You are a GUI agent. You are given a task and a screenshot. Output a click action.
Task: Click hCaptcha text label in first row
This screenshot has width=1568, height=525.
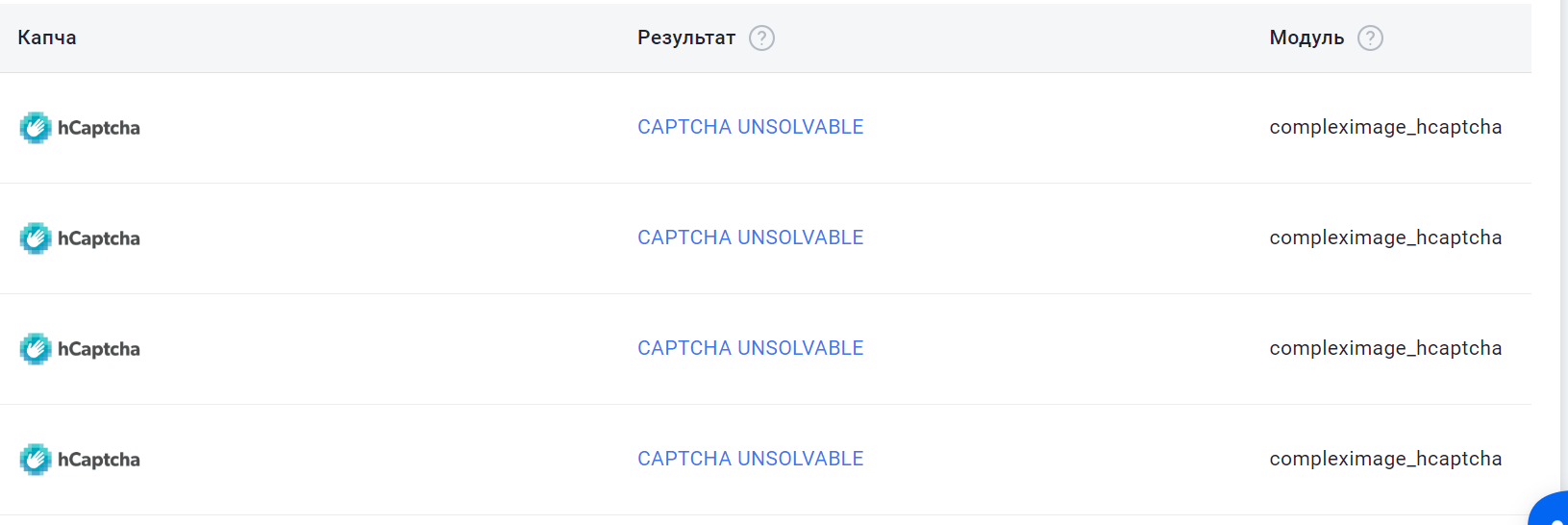[x=99, y=128]
